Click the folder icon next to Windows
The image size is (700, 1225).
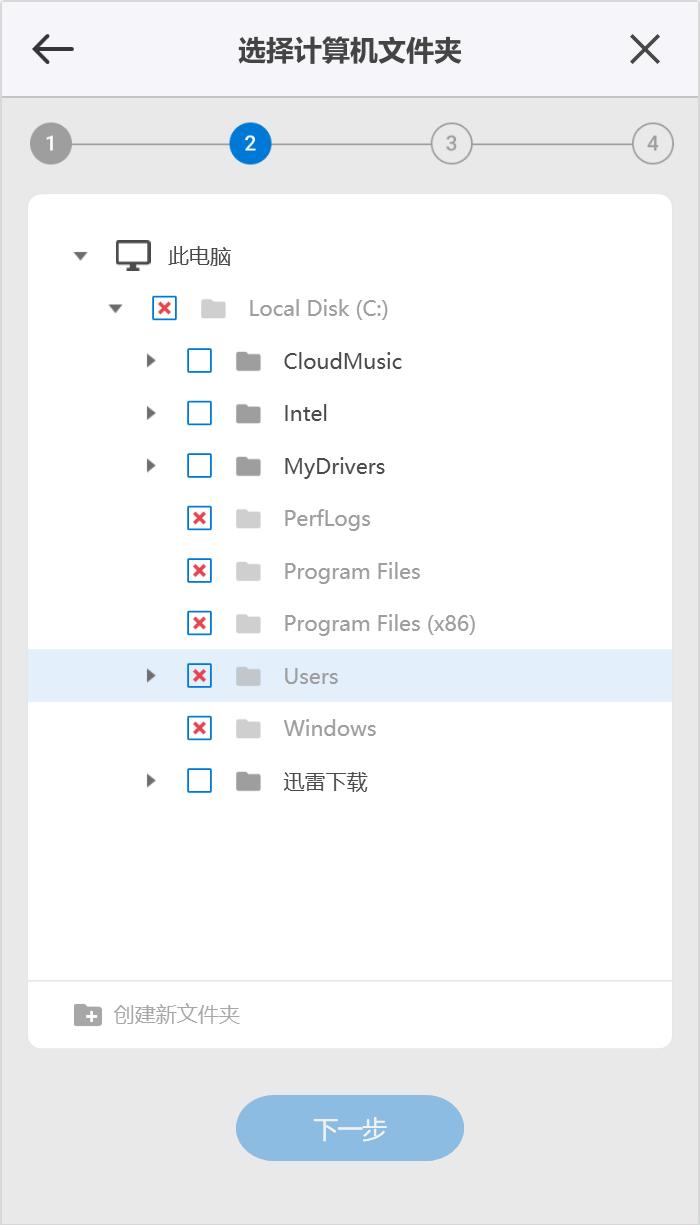click(247, 728)
